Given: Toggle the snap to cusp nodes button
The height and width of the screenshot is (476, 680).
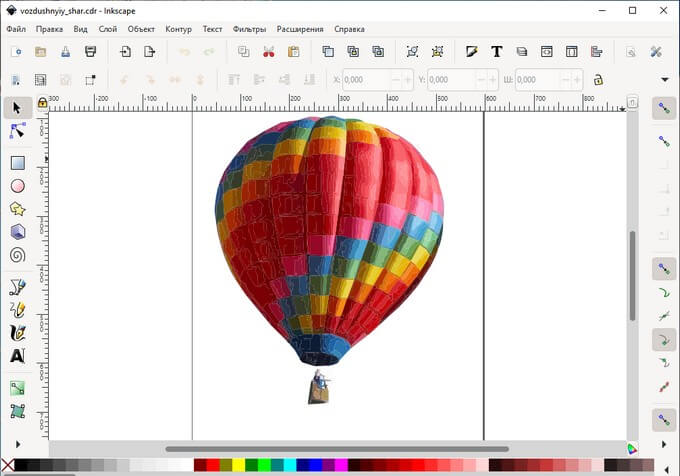Looking at the screenshot, I should click(x=664, y=339).
